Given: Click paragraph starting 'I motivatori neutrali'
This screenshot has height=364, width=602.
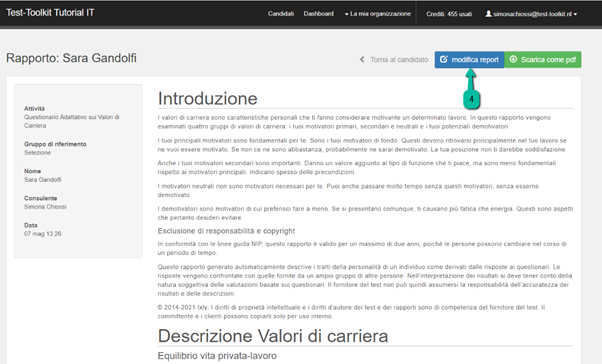Looking at the screenshot, I should pos(348,190).
